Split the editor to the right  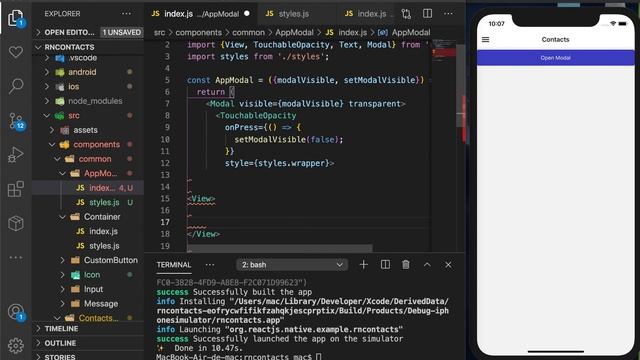427,13
